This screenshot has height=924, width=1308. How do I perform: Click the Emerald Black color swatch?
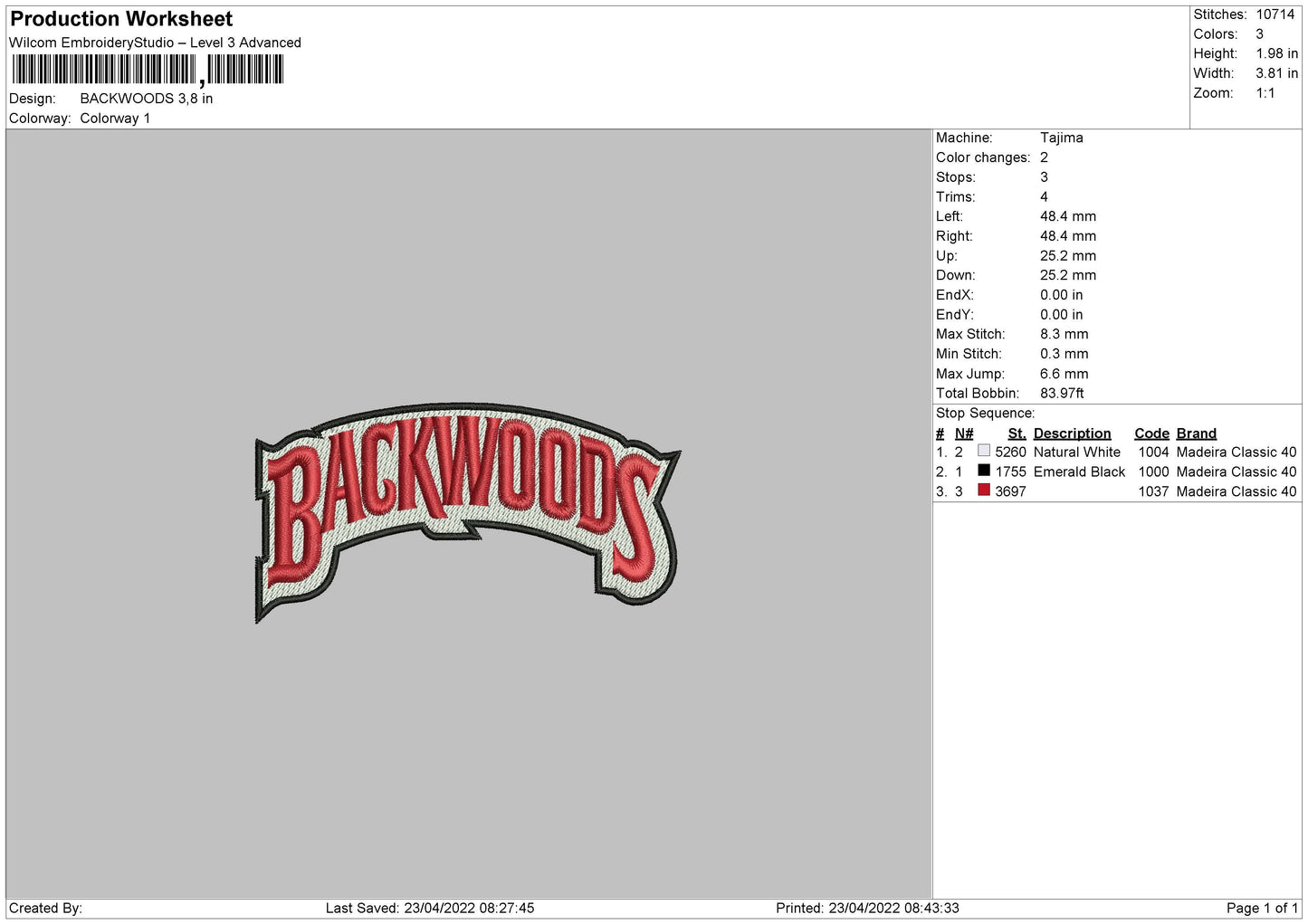tap(984, 471)
